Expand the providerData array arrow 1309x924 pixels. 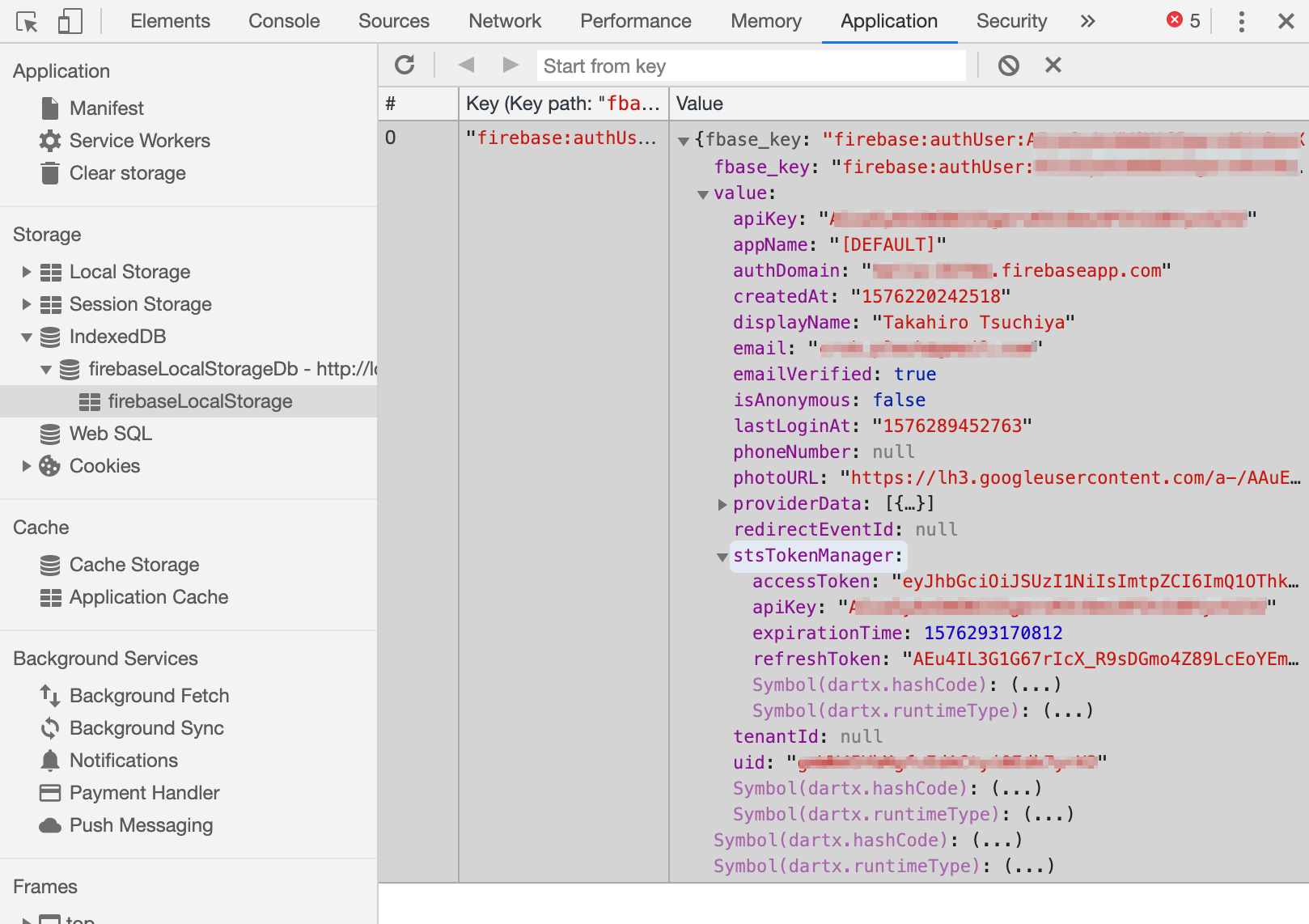point(722,505)
